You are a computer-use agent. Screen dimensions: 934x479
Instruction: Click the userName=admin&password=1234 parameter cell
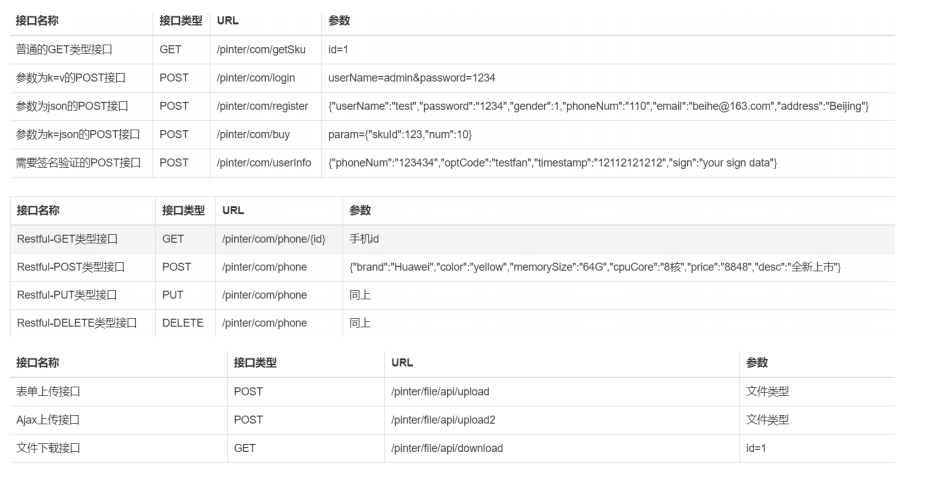click(411, 77)
